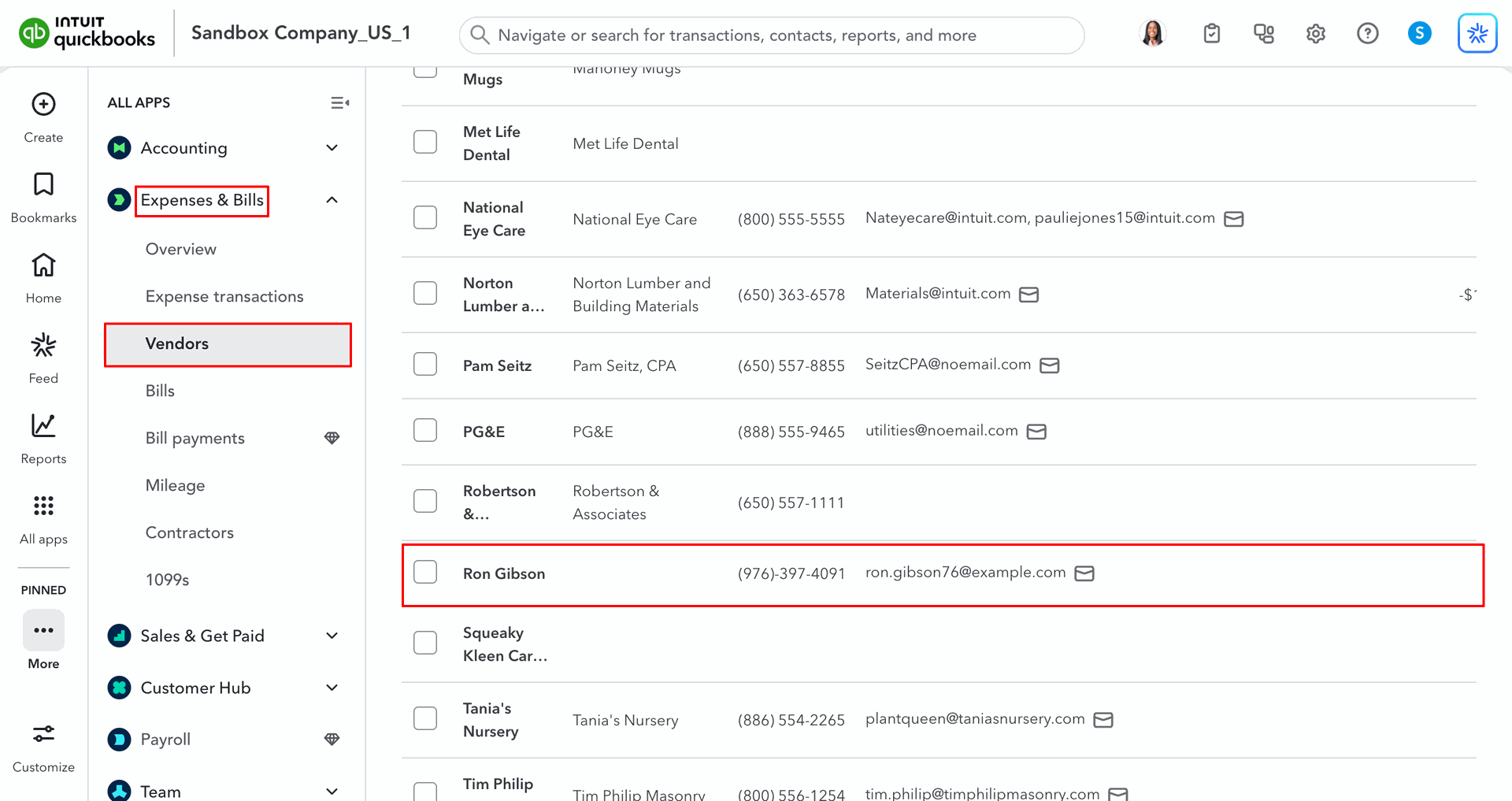Open the Intuit Assist sparkle icon
The height and width of the screenshot is (801, 1512).
coord(1477,34)
